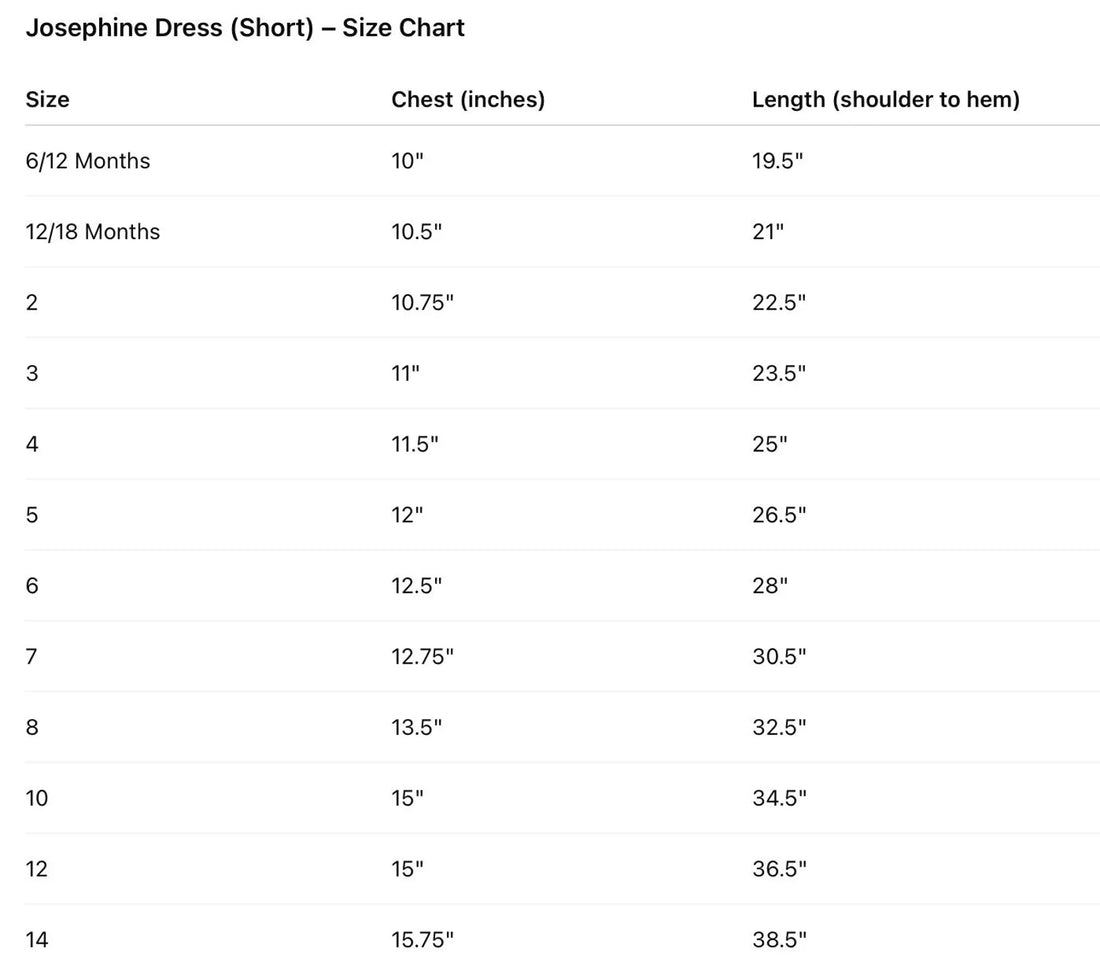Viewport: 1100px width, 974px height.
Task: Click the 12.75" chest value for size 7
Action: tap(422, 657)
